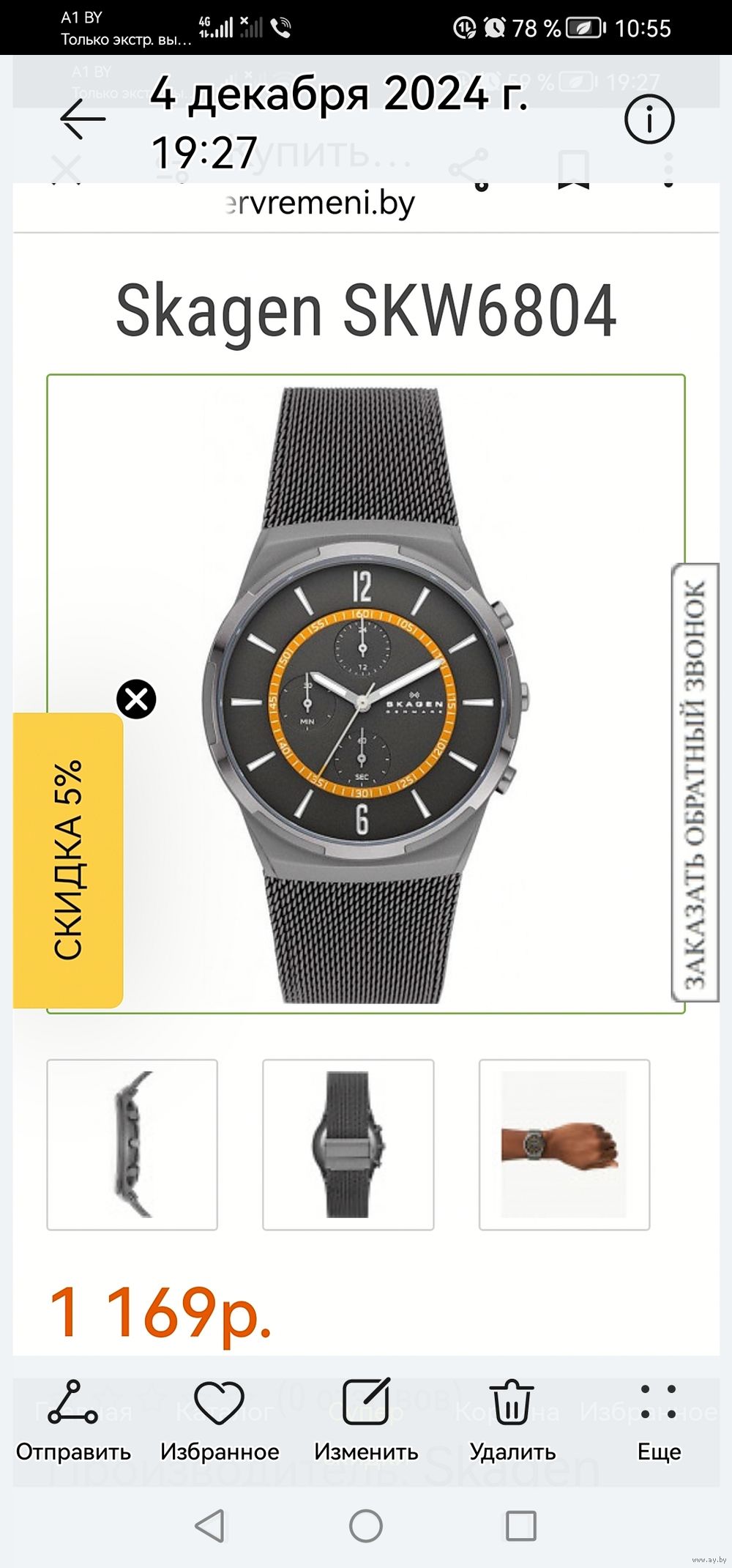Screen dimensions: 732x1568
Task: Tap the back arrow icon
Action: tap(83, 119)
